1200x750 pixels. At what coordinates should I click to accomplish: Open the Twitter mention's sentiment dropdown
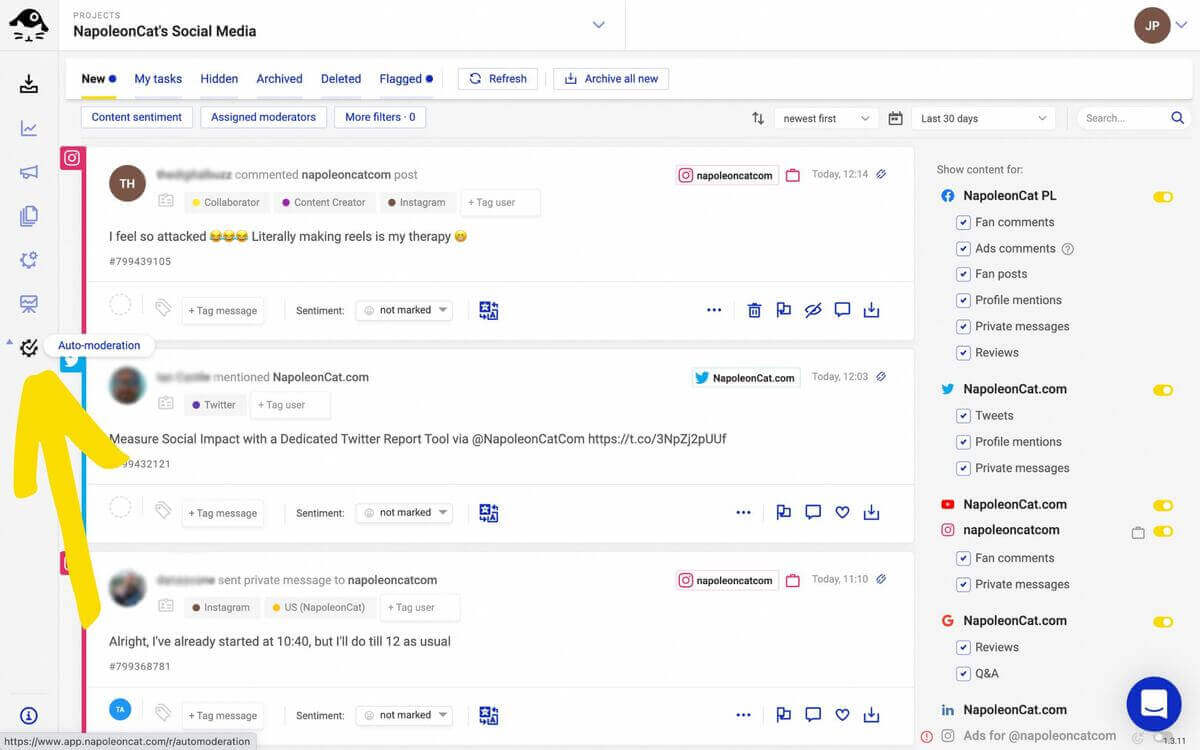pos(405,512)
